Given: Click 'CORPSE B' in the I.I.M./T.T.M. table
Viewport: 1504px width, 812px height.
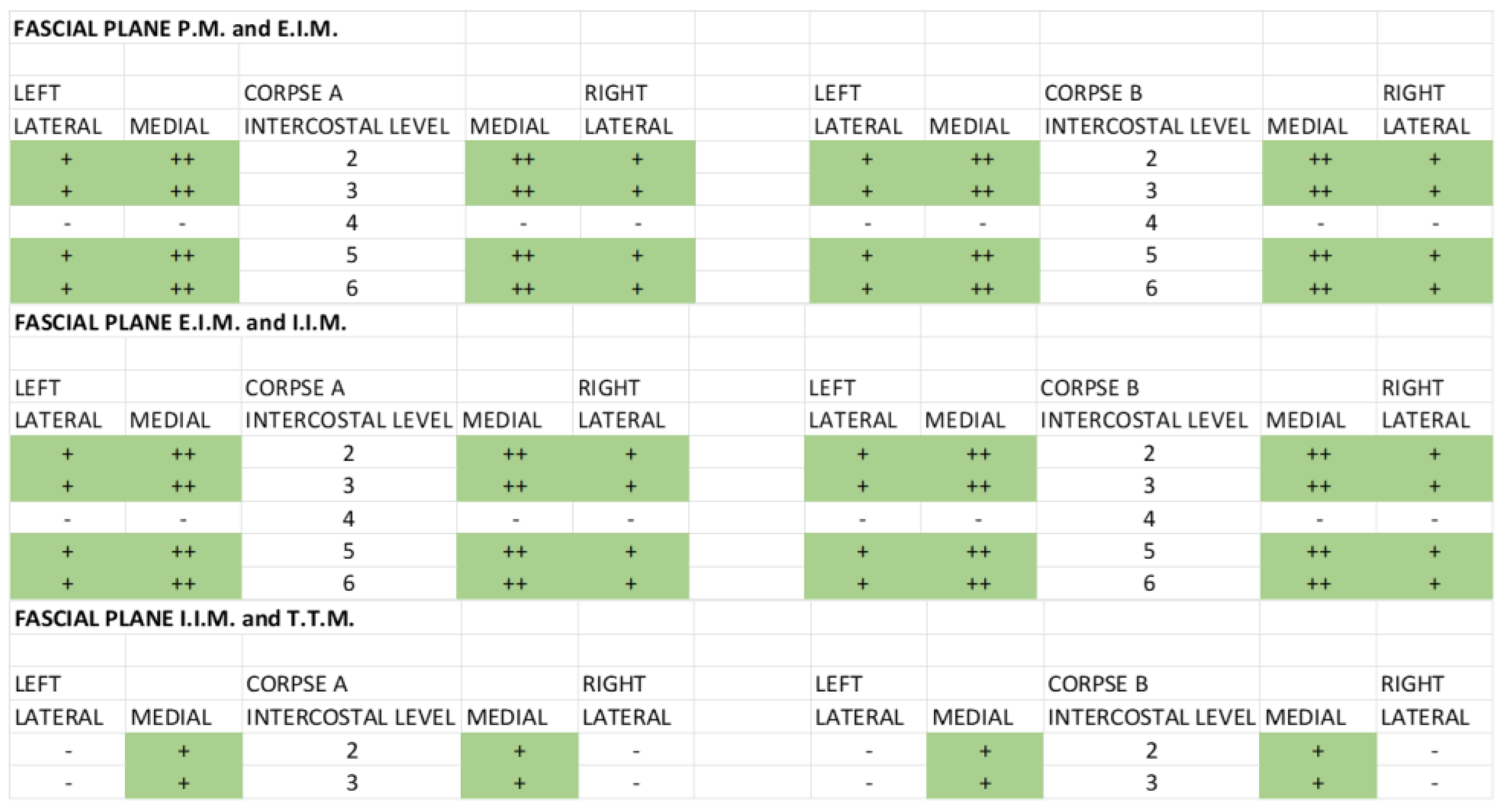Looking at the screenshot, I should coord(1098,684).
